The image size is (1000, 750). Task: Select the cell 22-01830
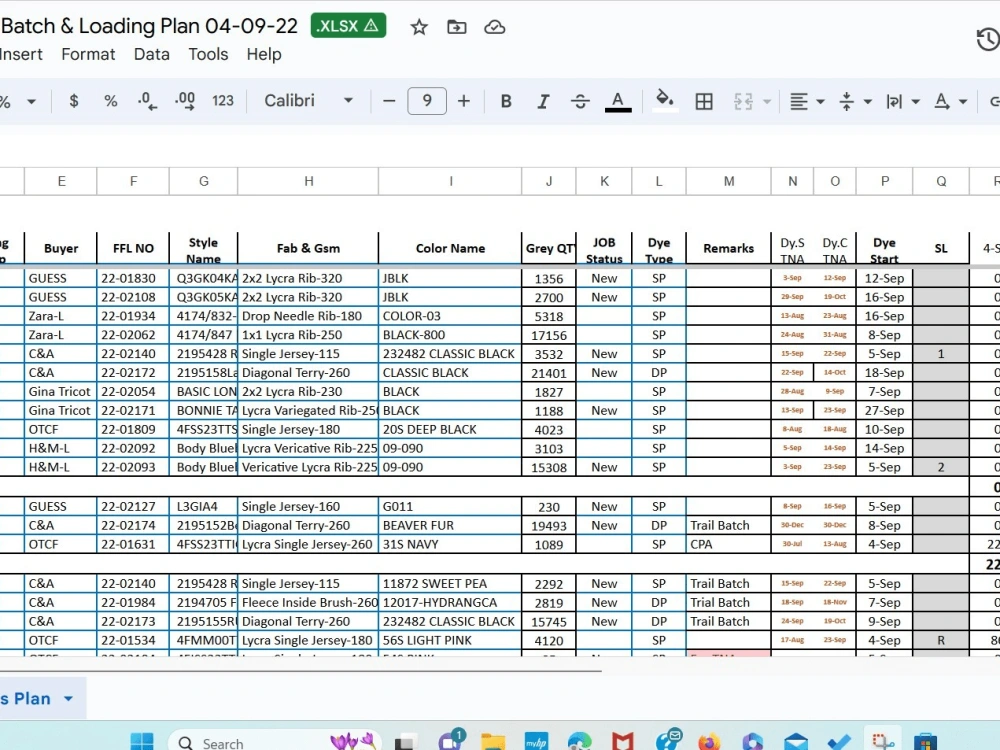(x=133, y=278)
